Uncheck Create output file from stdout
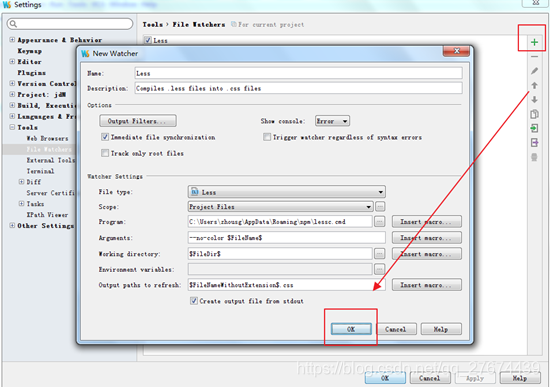 pyautogui.click(x=194, y=301)
